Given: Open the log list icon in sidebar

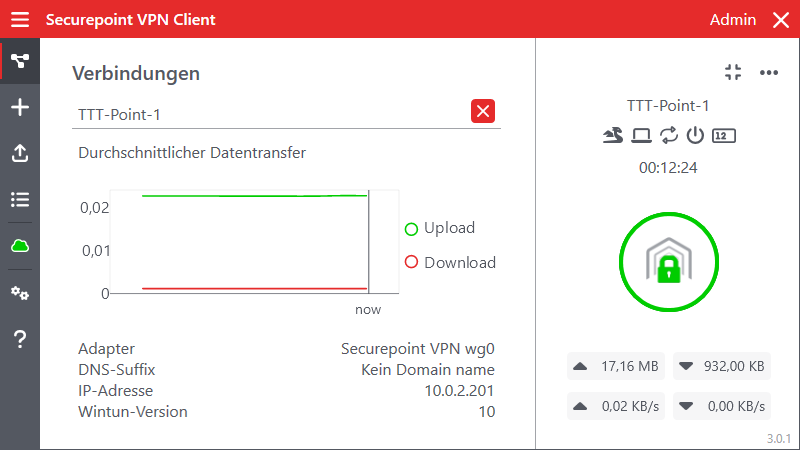Looking at the screenshot, I should (20, 199).
